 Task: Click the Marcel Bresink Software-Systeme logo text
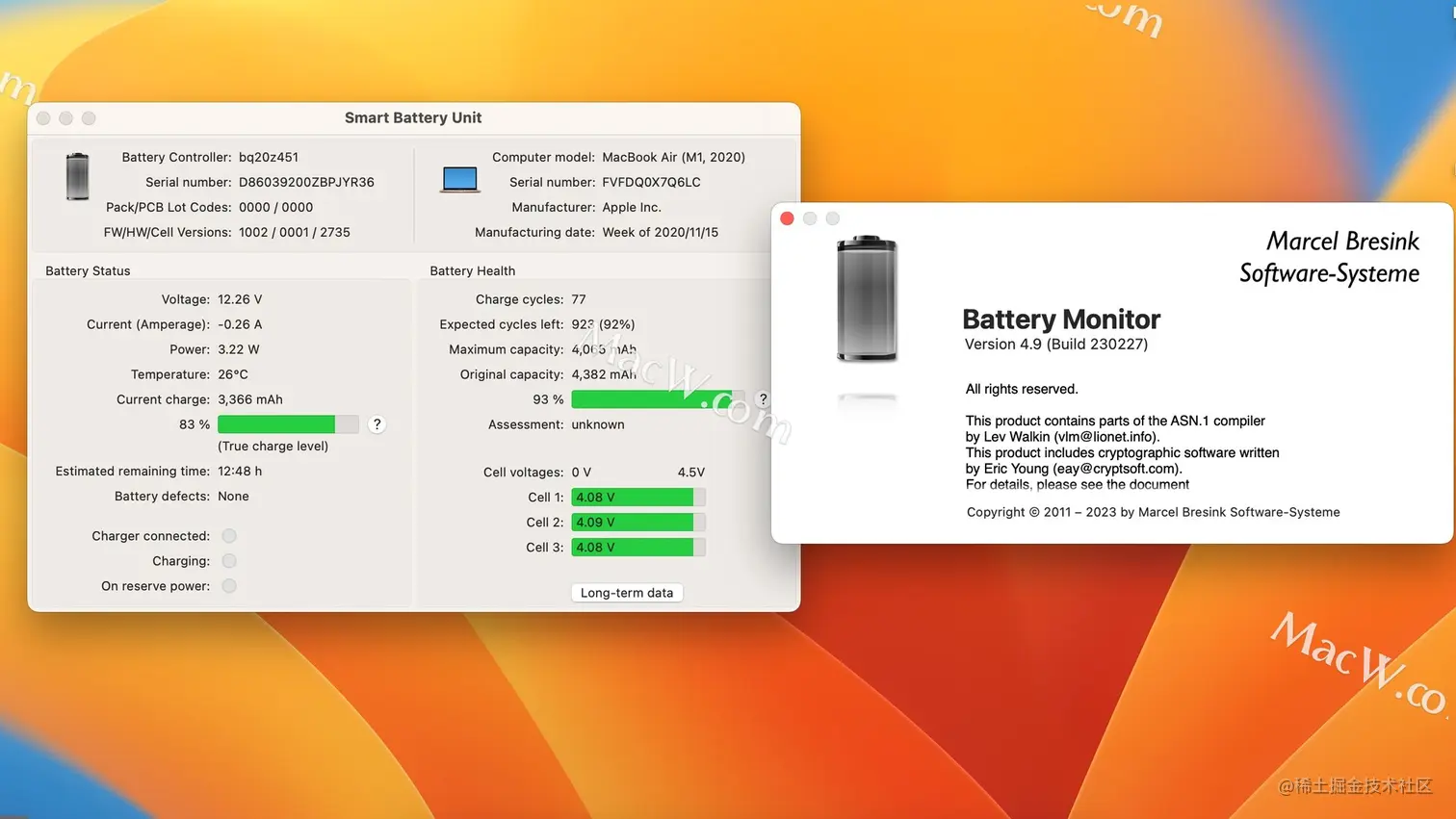coord(1330,257)
